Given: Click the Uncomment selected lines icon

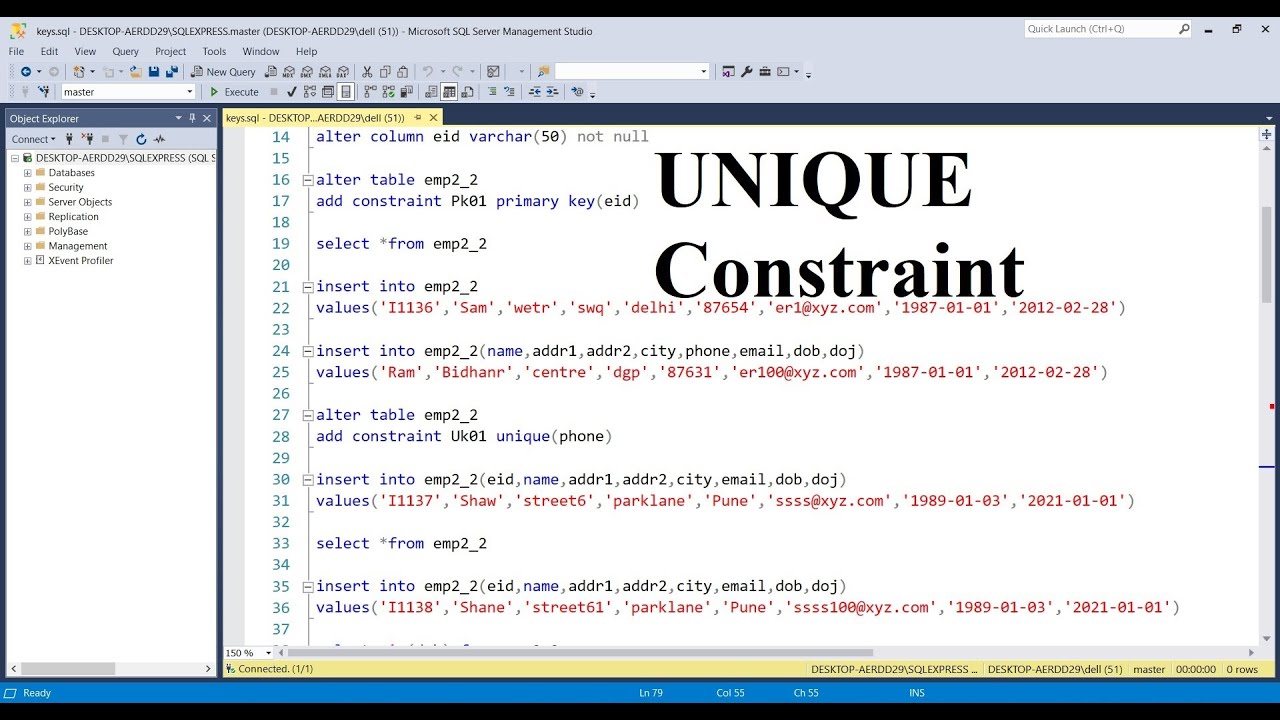Looking at the screenshot, I should [509, 92].
